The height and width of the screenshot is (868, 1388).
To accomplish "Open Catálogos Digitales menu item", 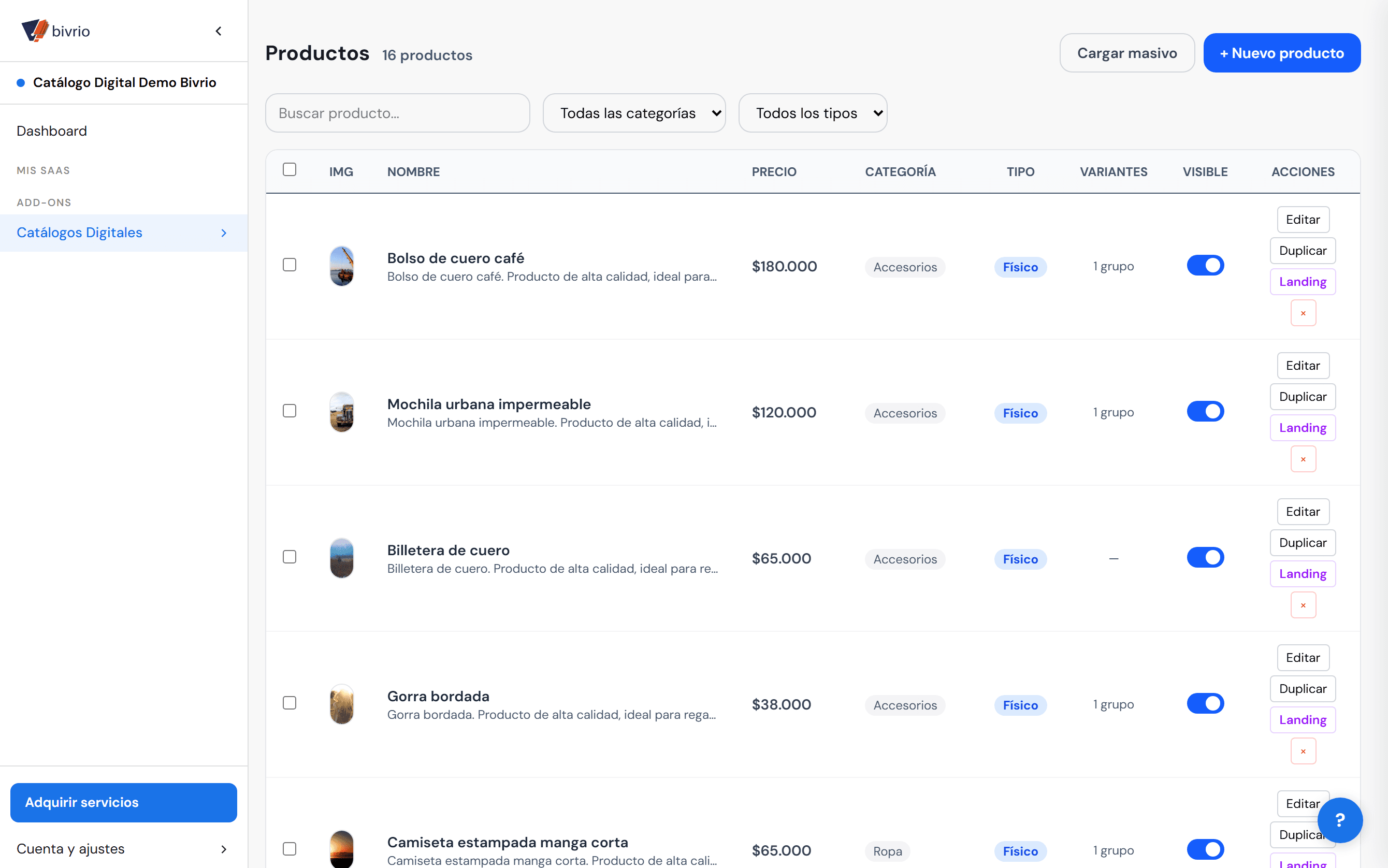I will (124, 233).
